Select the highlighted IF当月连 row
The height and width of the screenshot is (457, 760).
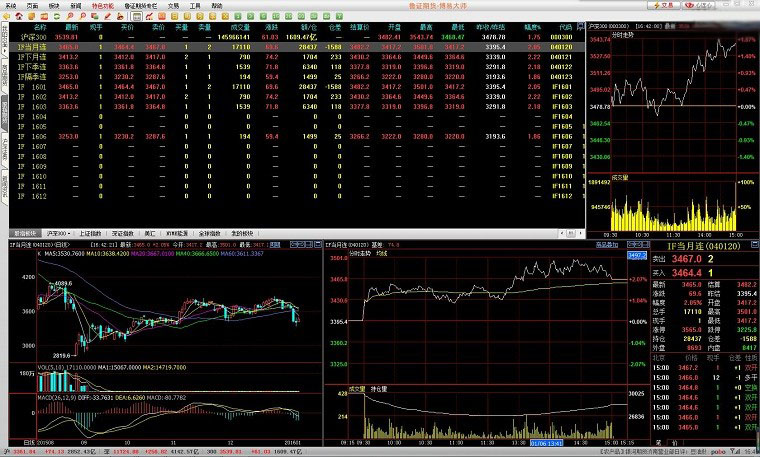pos(297,47)
